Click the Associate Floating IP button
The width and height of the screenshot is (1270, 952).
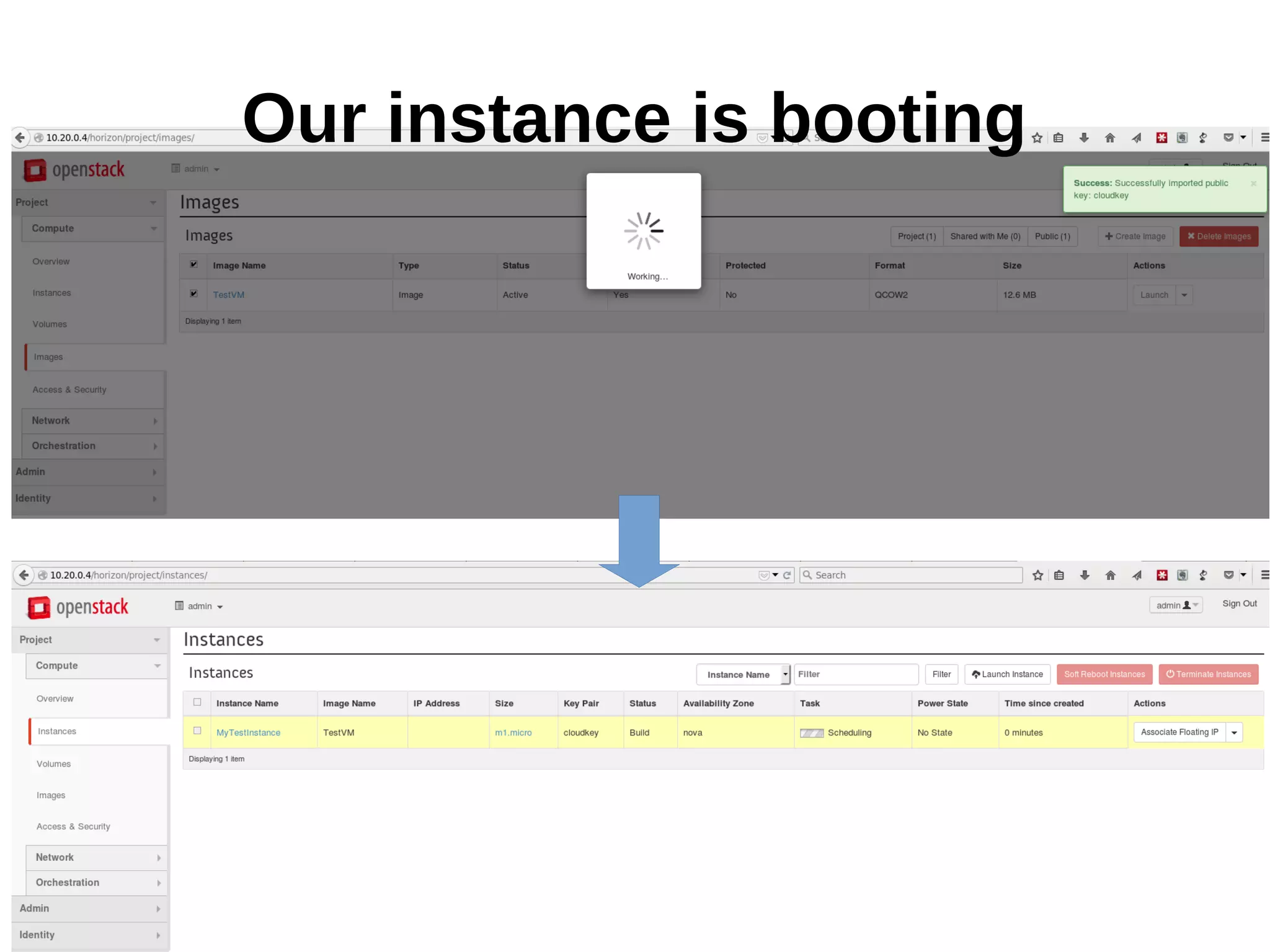(1179, 732)
